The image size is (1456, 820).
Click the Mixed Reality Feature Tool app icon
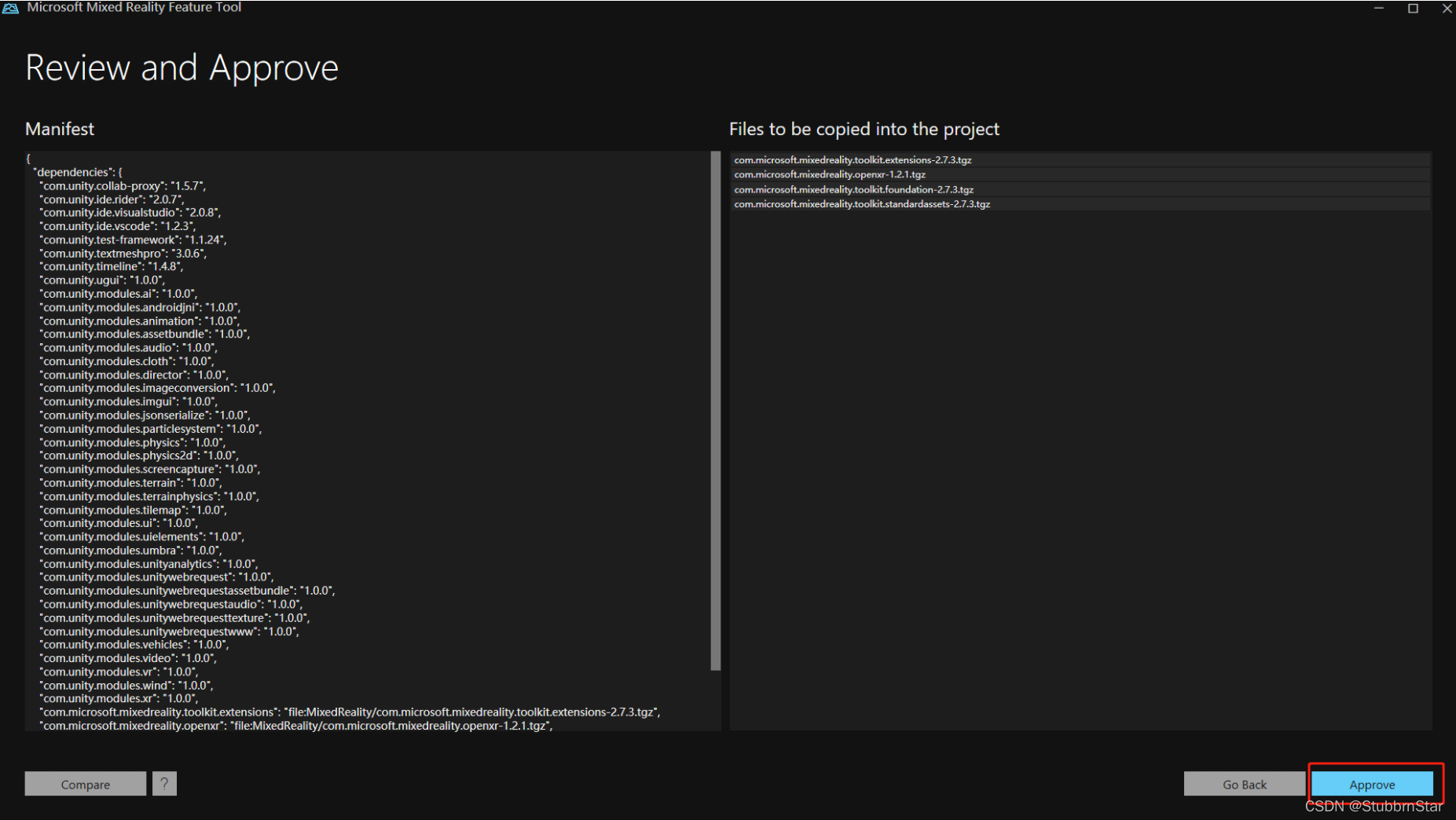click(x=10, y=7)
